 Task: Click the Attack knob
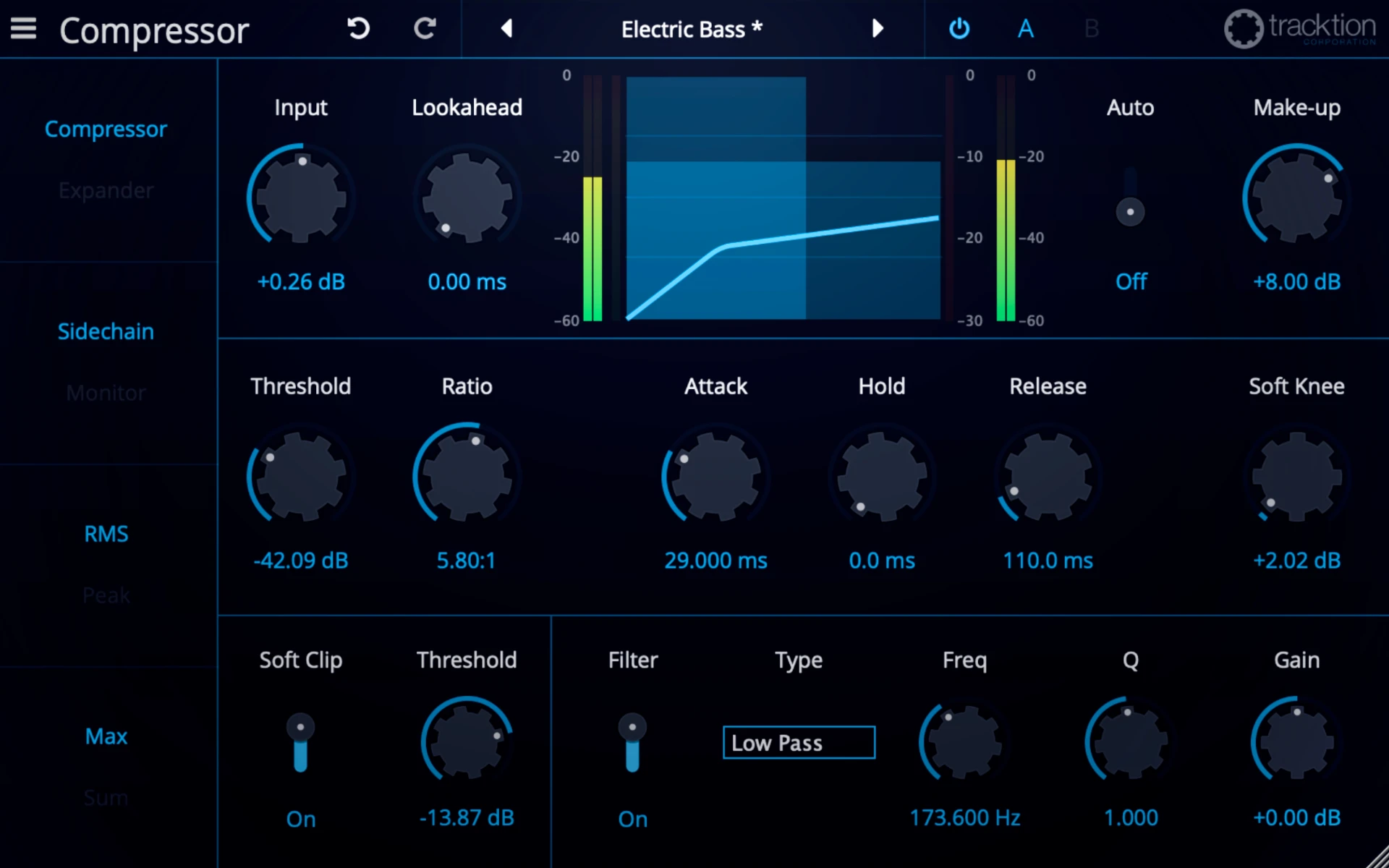click(x=716, y=476)
